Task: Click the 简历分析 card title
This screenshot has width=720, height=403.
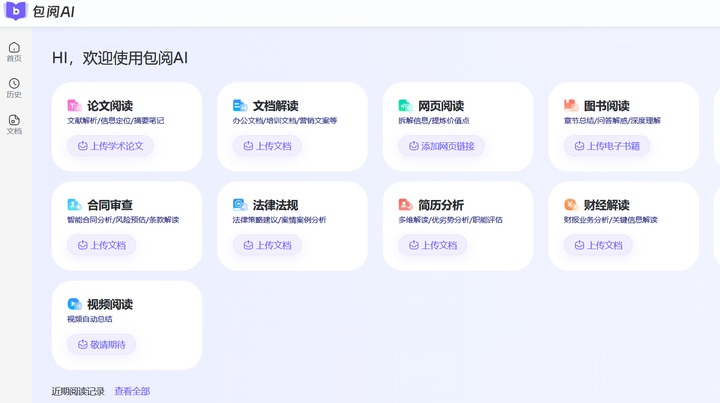Action: coord(441,205)
